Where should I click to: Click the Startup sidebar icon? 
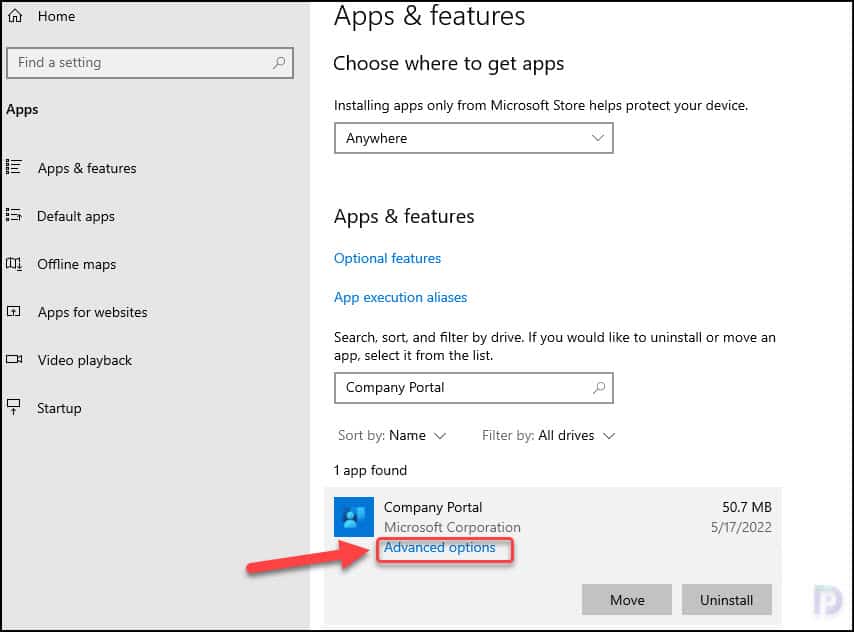14,407
